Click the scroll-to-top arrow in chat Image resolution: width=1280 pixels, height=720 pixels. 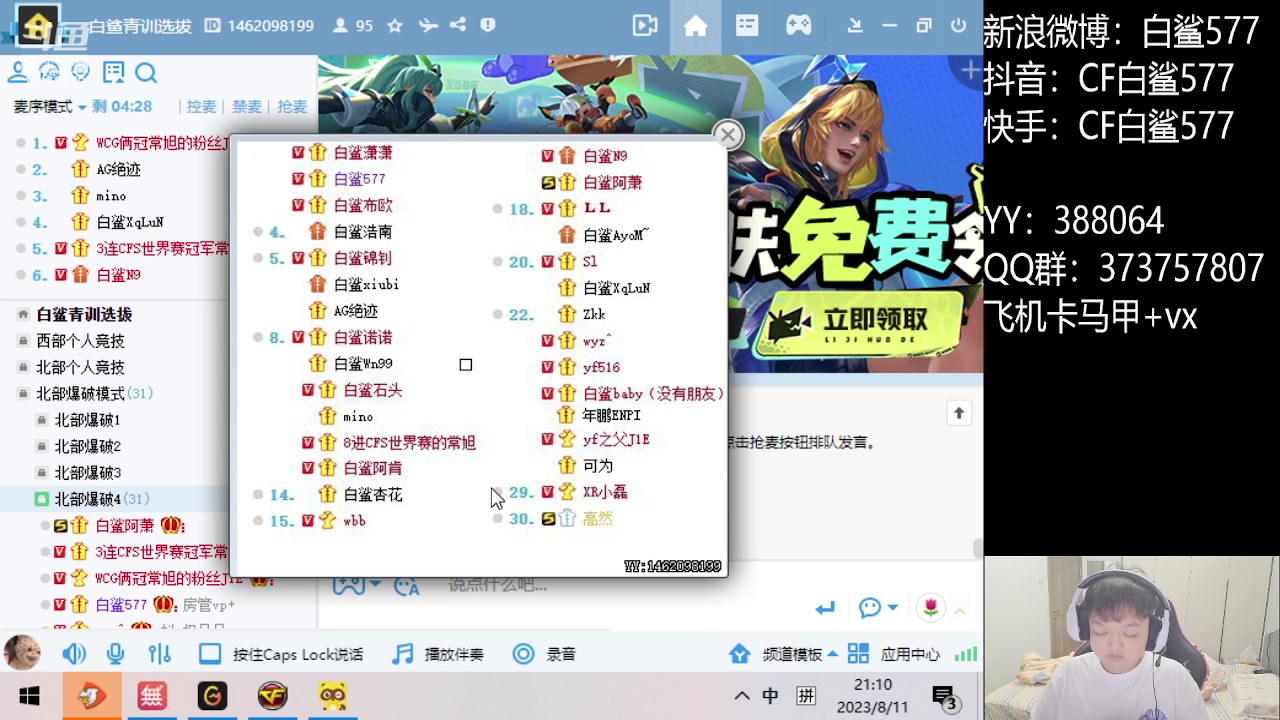[x=959, y=413]
